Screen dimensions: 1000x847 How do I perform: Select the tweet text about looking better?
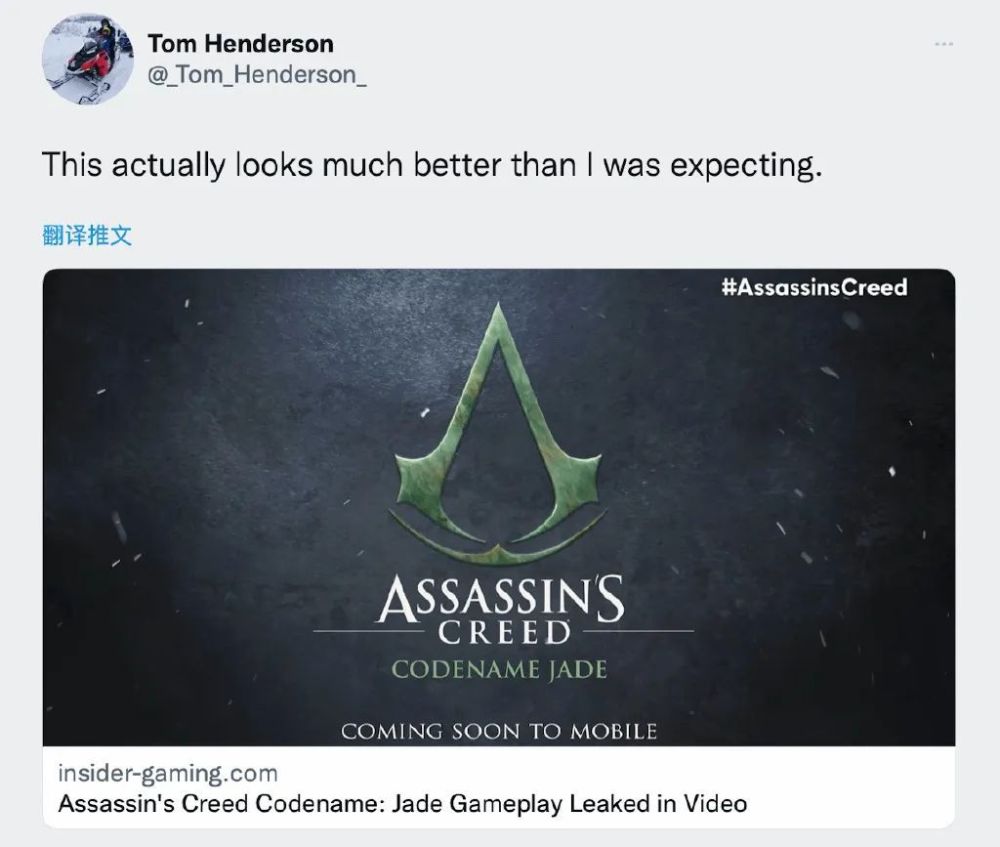tap(432, 165)
